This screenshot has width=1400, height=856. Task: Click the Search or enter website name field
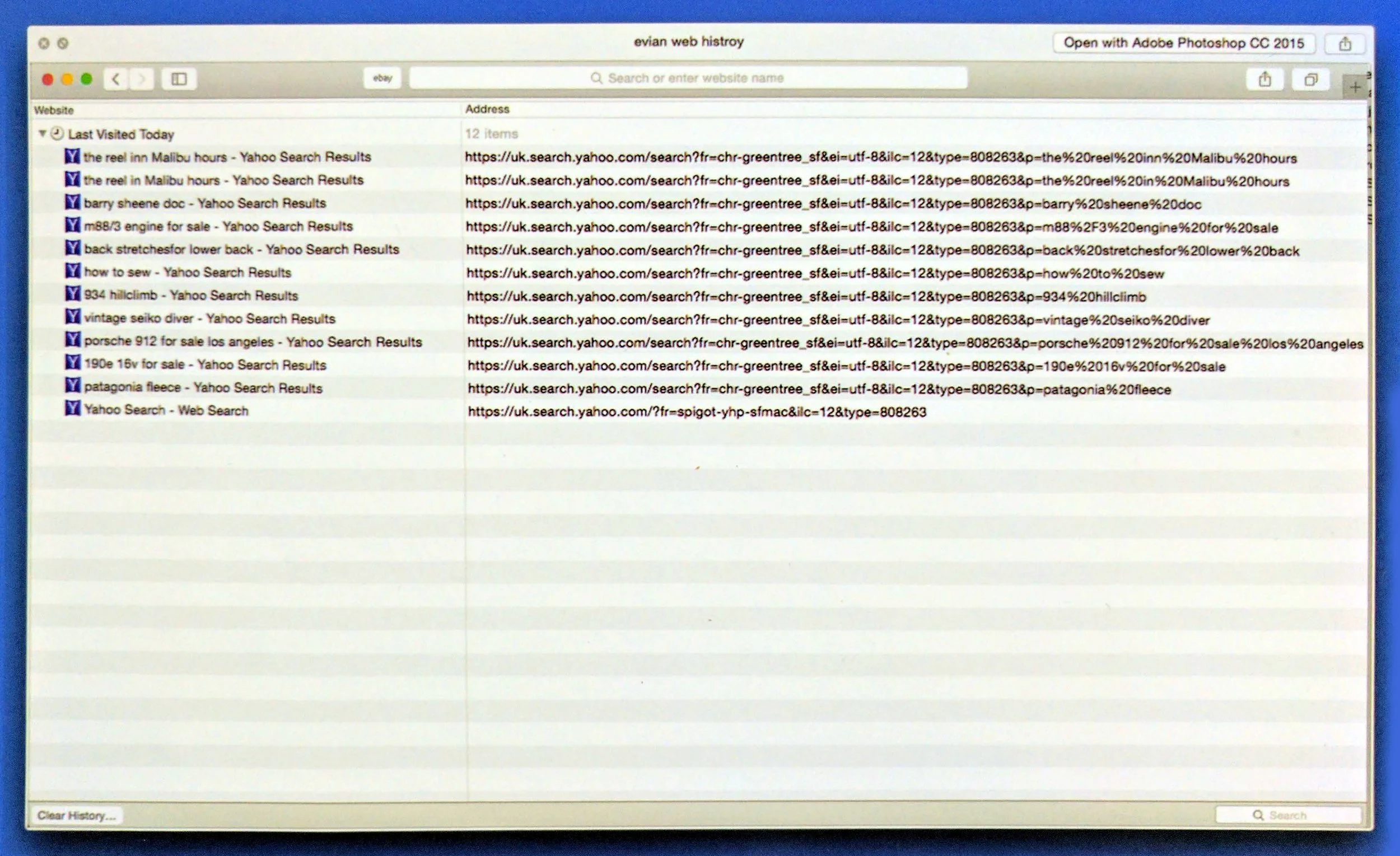[x=688, y=78]
